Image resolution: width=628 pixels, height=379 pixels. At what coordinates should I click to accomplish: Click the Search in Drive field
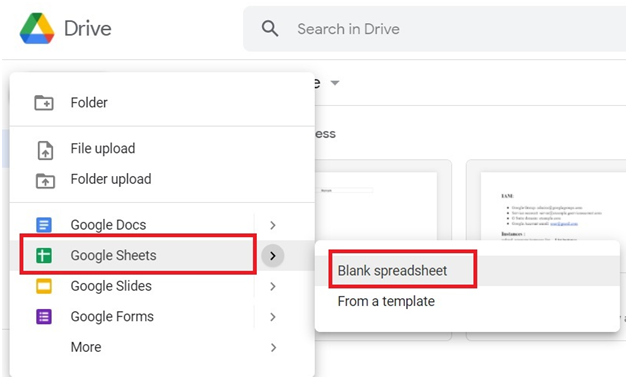coord(435,29)
